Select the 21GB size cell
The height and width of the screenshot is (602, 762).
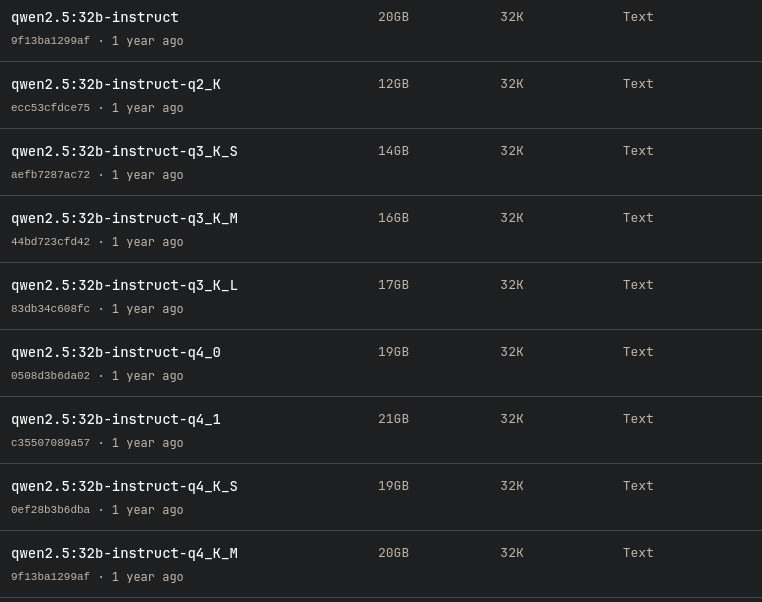[x=393, y=420]
